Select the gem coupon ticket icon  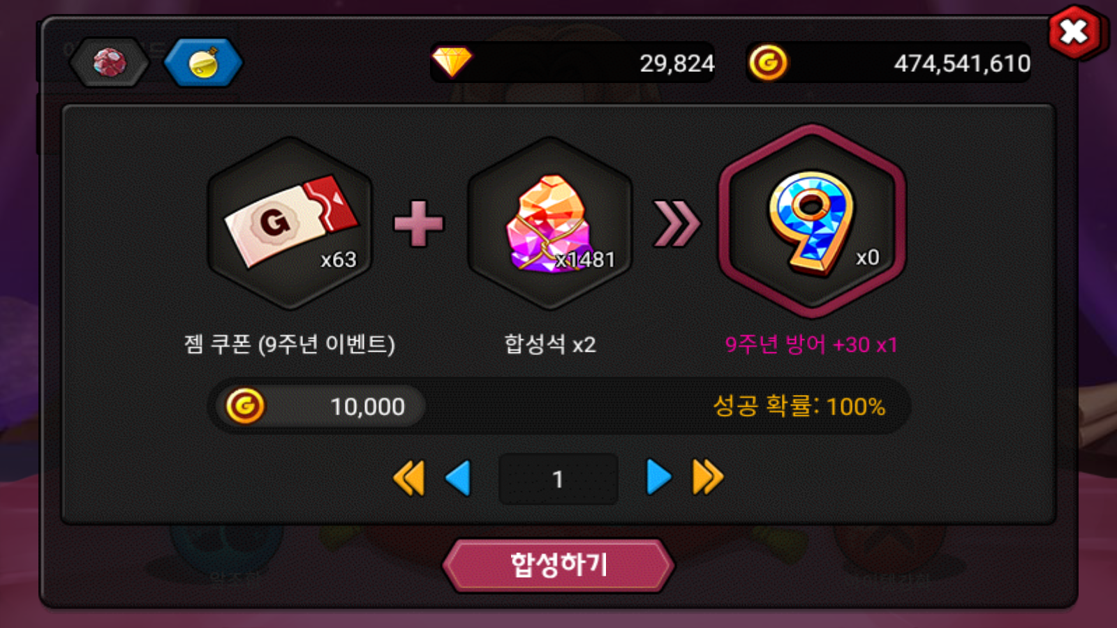coord(290,224)
